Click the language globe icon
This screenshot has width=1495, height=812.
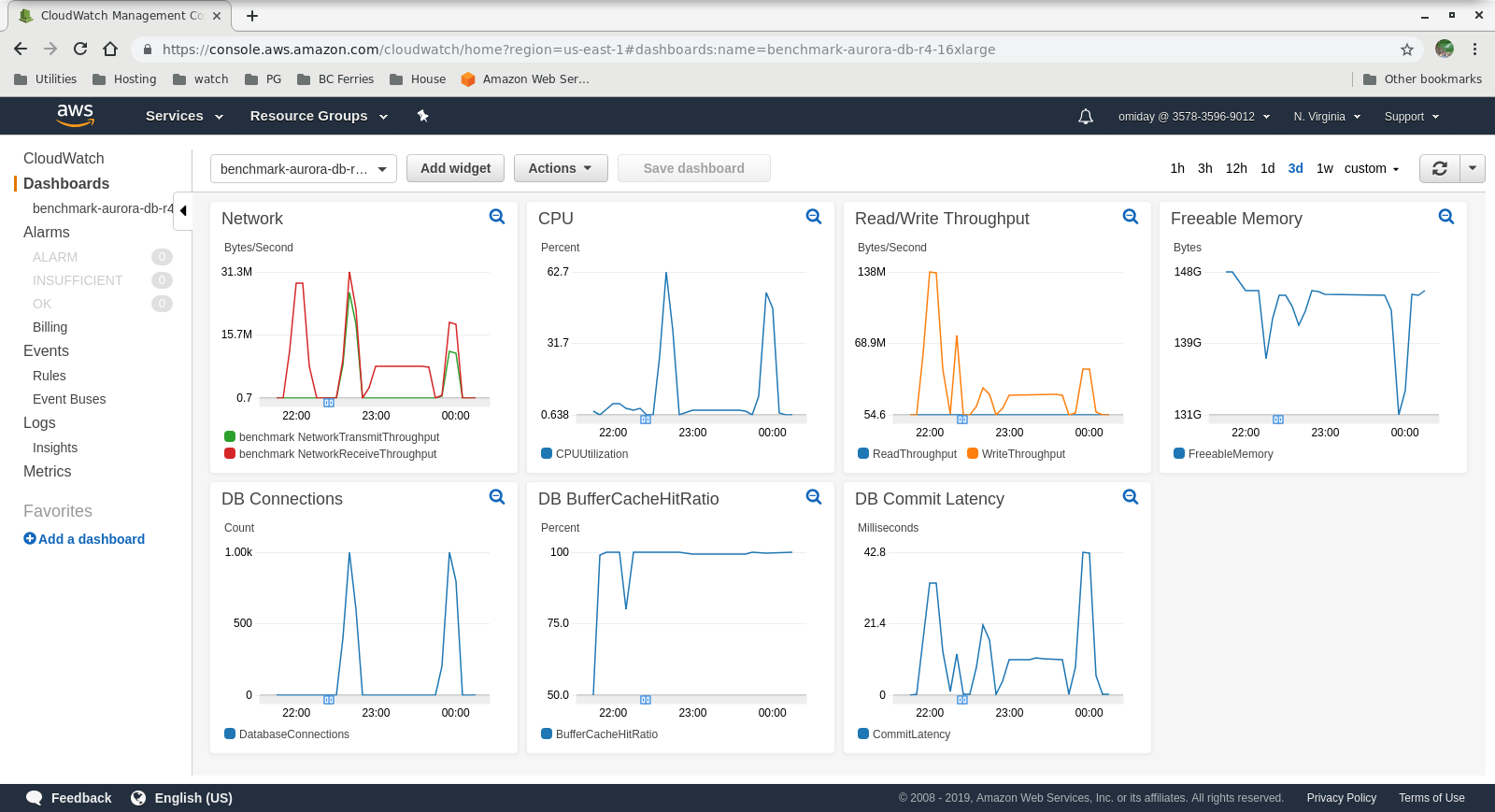[x=138, y=798]
